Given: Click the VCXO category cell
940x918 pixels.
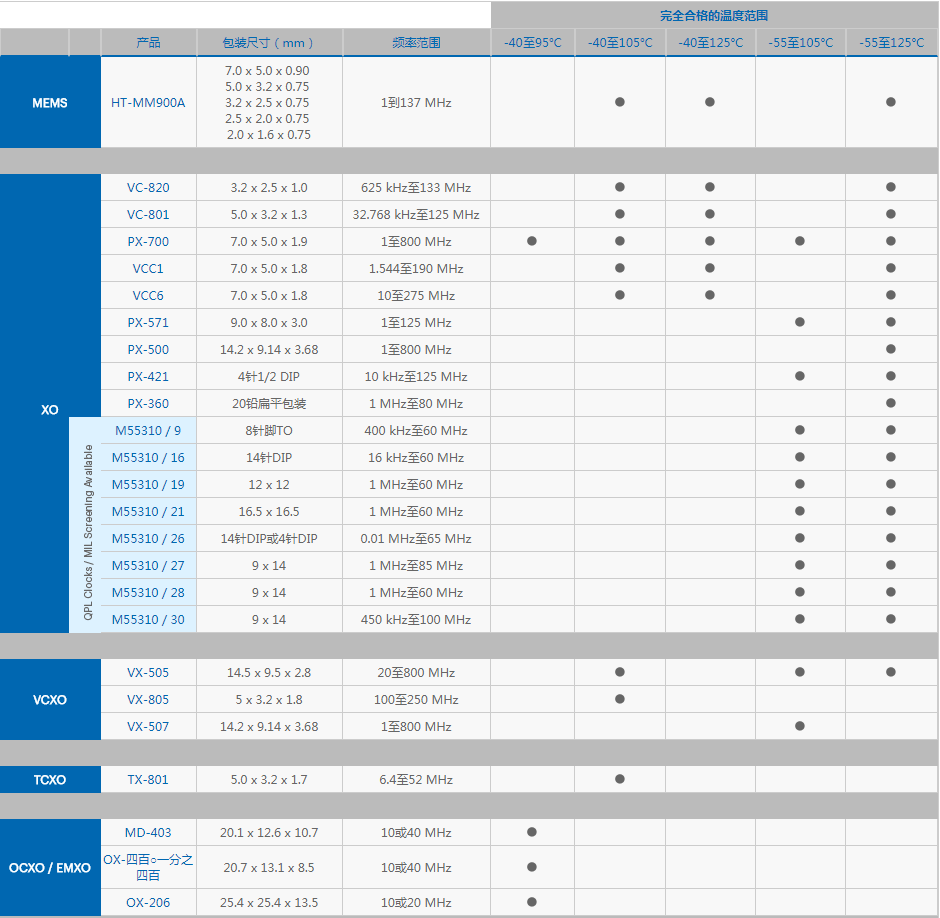Looking at the screenshot, I should click(x=50, y=699).
